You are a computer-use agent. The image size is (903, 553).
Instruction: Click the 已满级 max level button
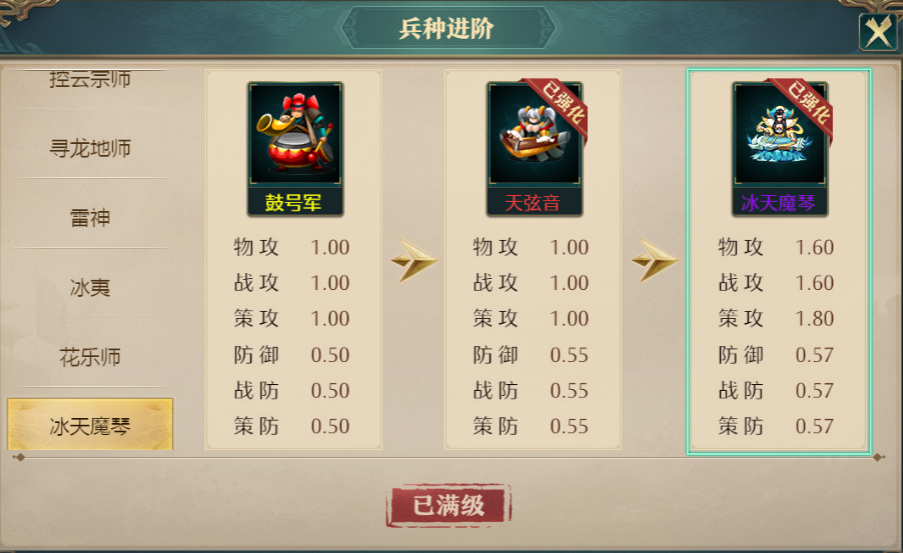click(449, 505)
